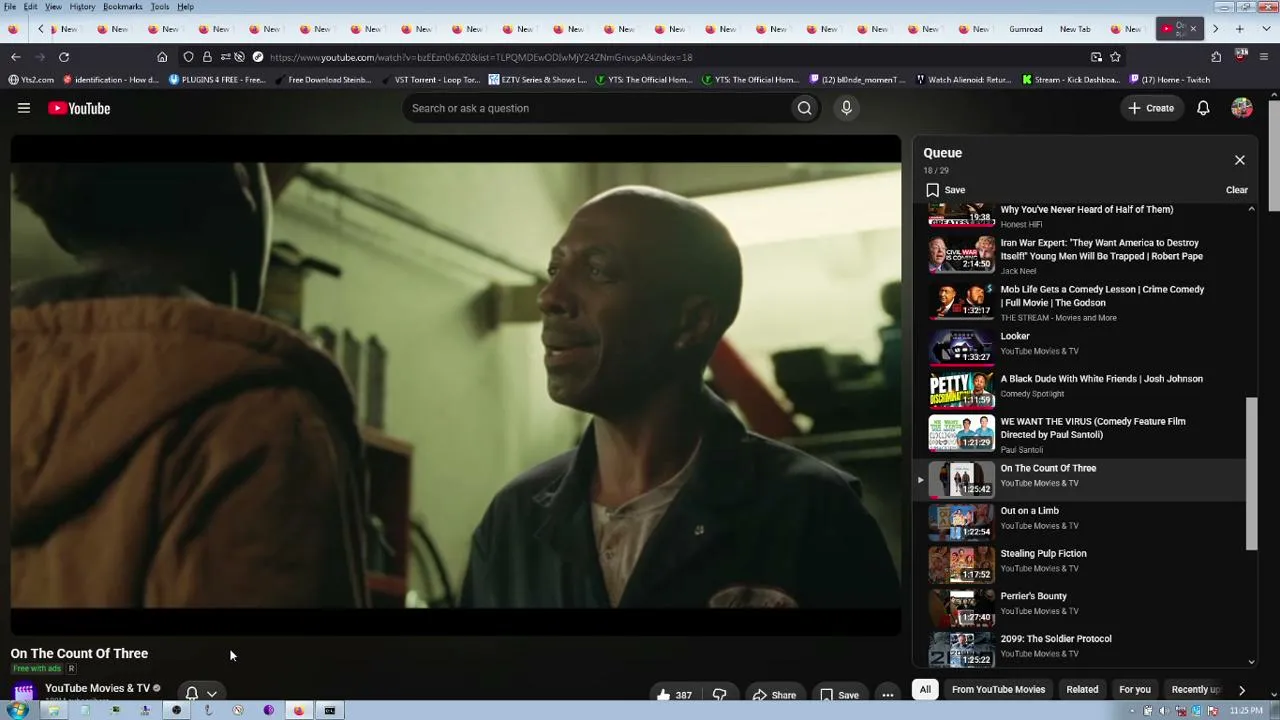Close the Queue panel
The image size is (1280, 720).
(x=1239, y=160)
